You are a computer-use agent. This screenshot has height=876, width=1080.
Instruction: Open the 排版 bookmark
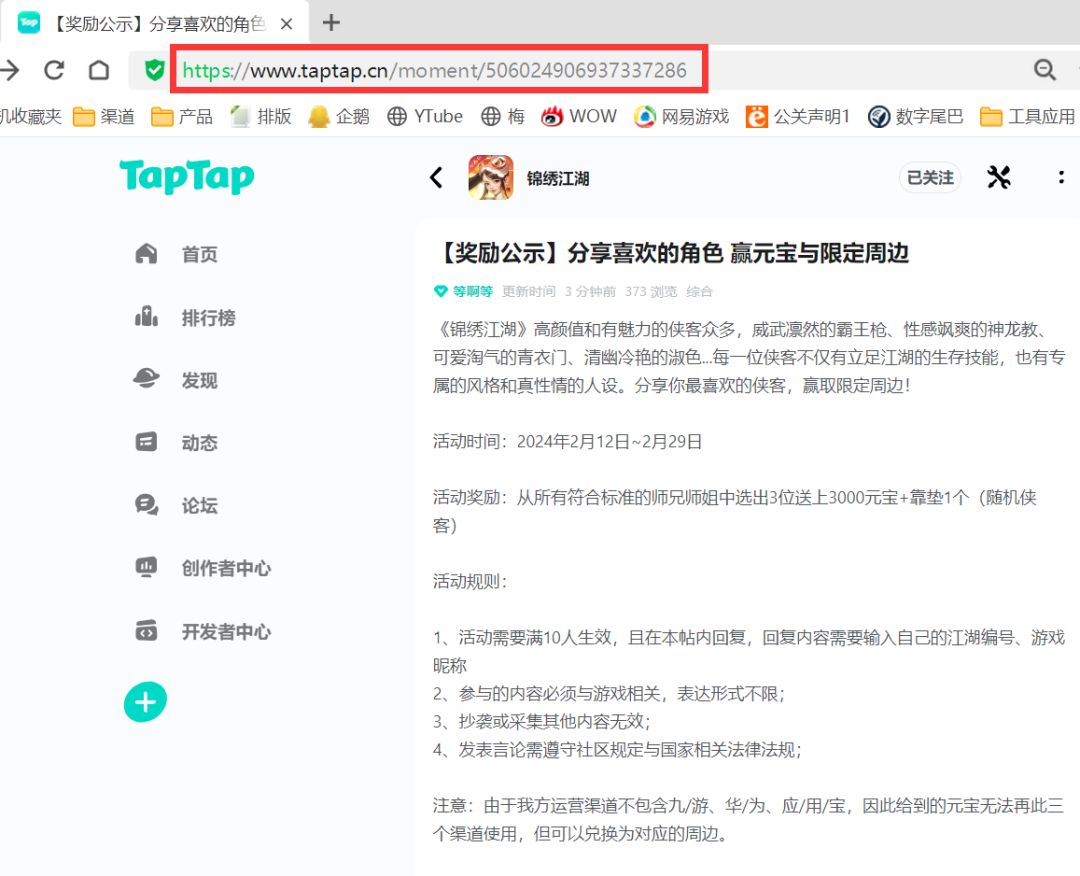(x=261, y=116)
